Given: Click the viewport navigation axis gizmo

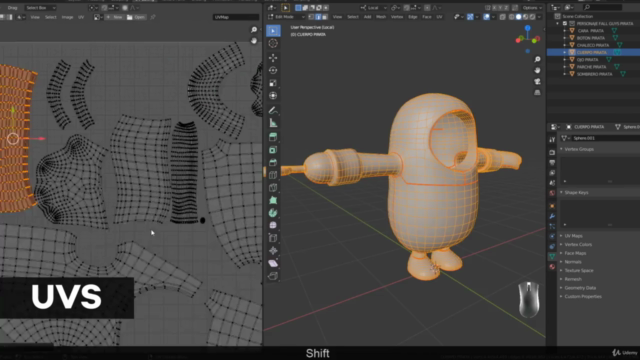Looking at the screenshot, I should tap(528, 39).
